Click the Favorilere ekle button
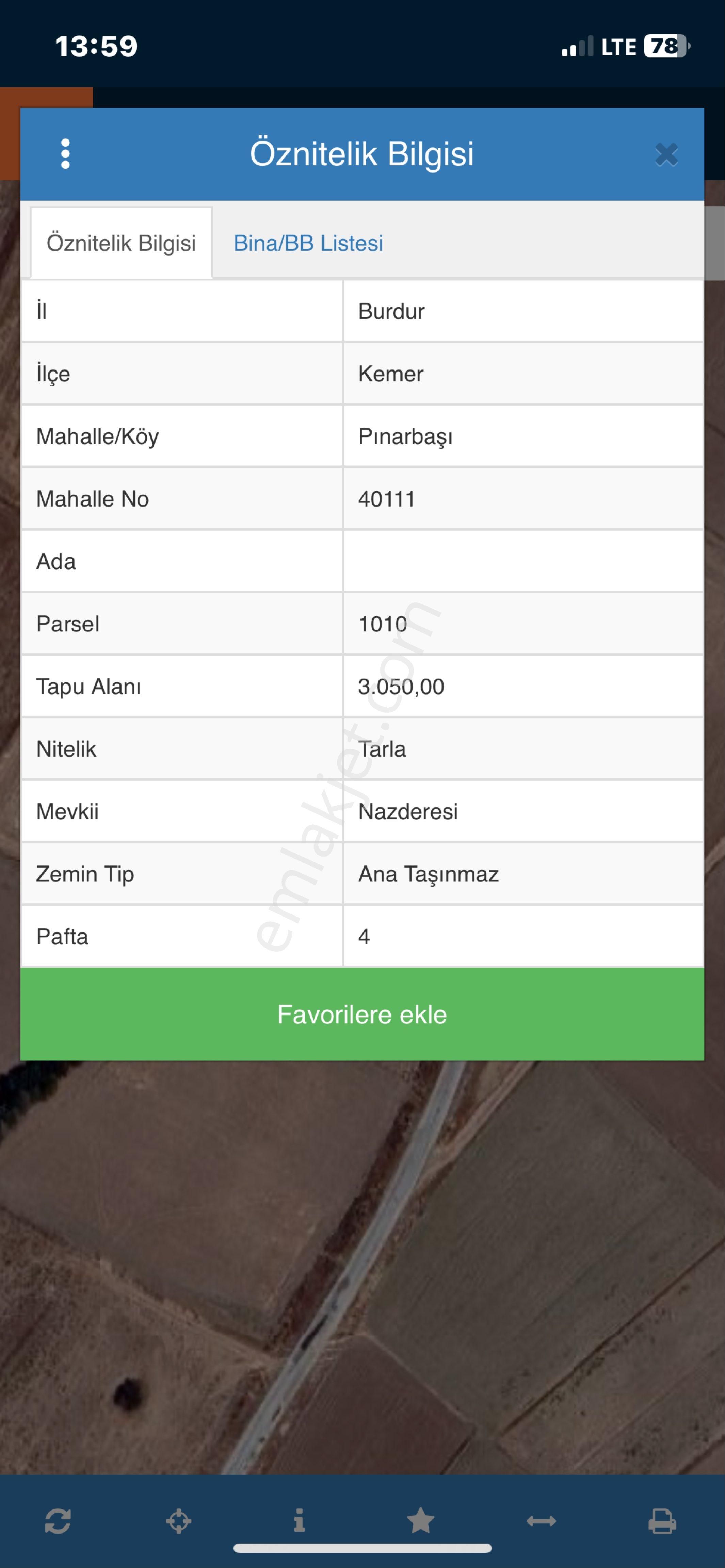 point(362,1015)
